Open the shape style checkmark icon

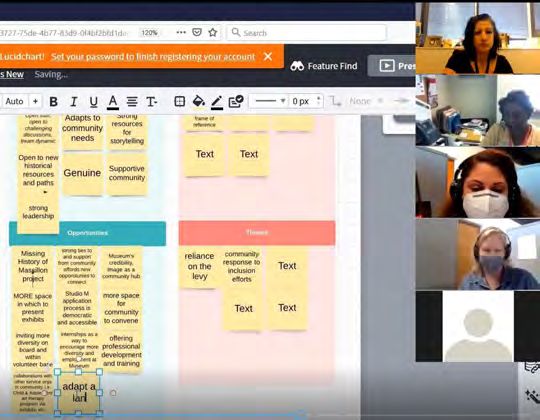(x=236, y=101)
